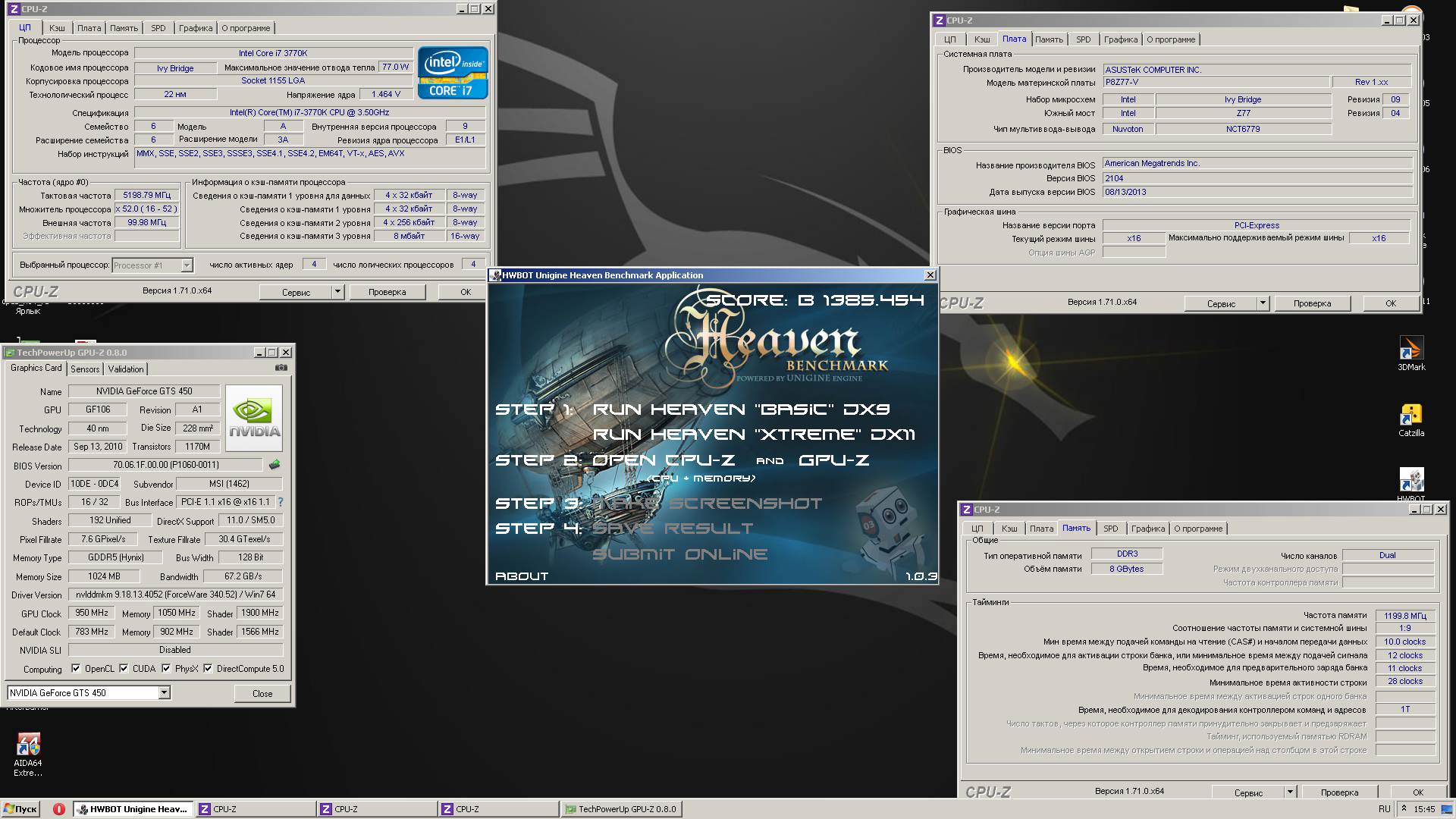The image size is (1456, 819).
Task: Open the Сервис dropdown arrow in the motherboard CPU-Z window
Action: (1263, 303)
